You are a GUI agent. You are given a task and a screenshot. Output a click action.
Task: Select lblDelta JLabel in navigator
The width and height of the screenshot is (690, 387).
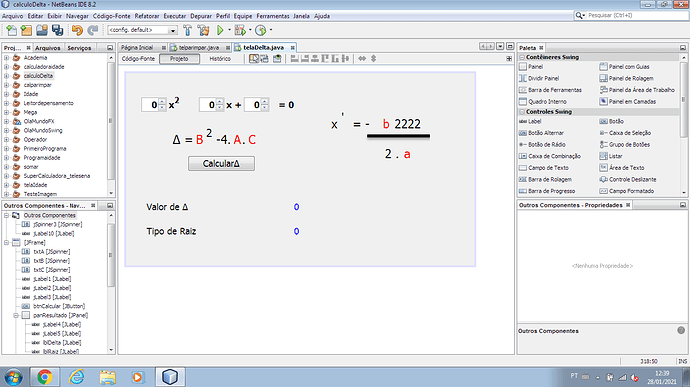pyautogui.click(x=56, y=343)
